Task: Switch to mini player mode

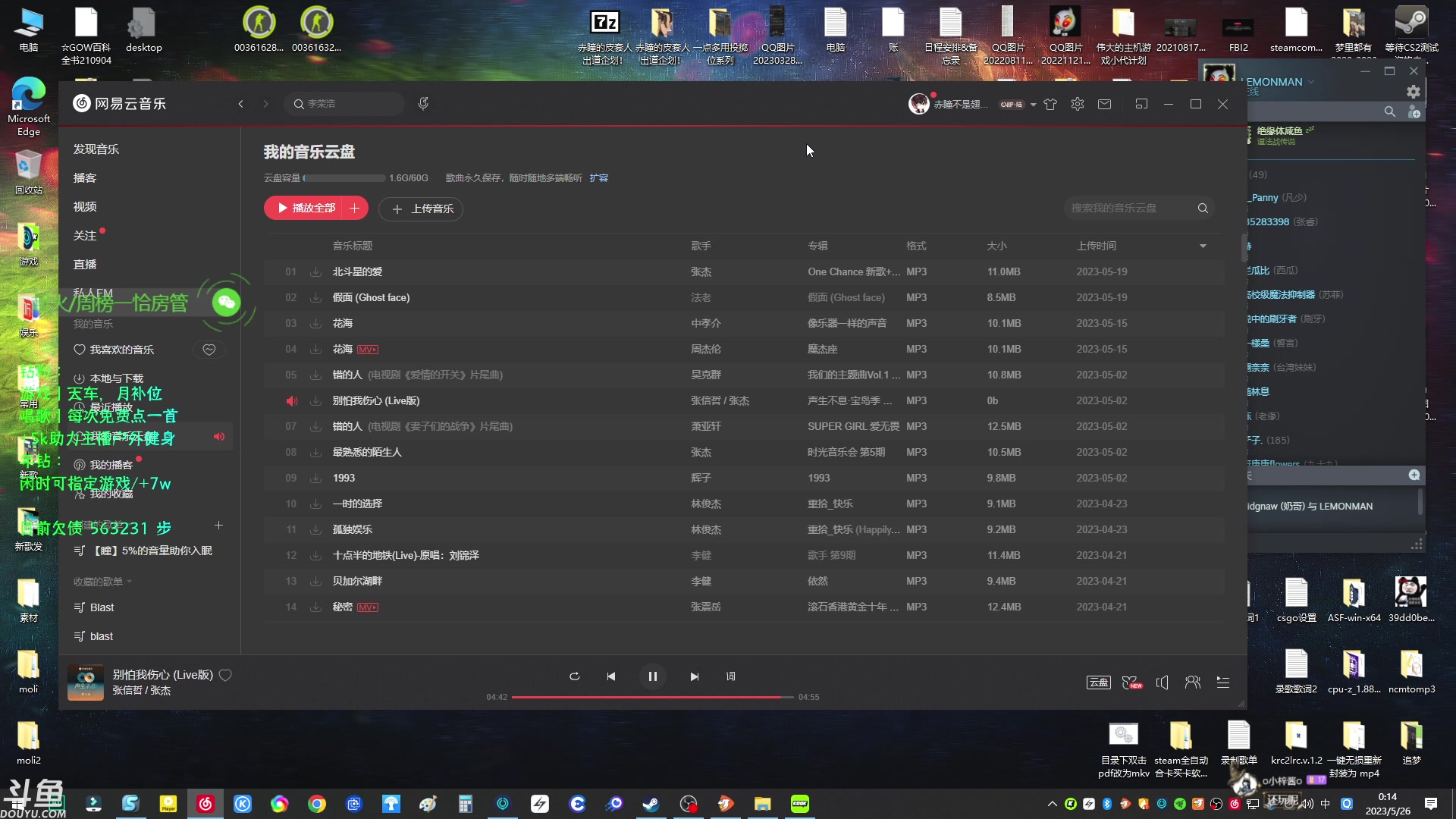Action: click(1141, 104)
